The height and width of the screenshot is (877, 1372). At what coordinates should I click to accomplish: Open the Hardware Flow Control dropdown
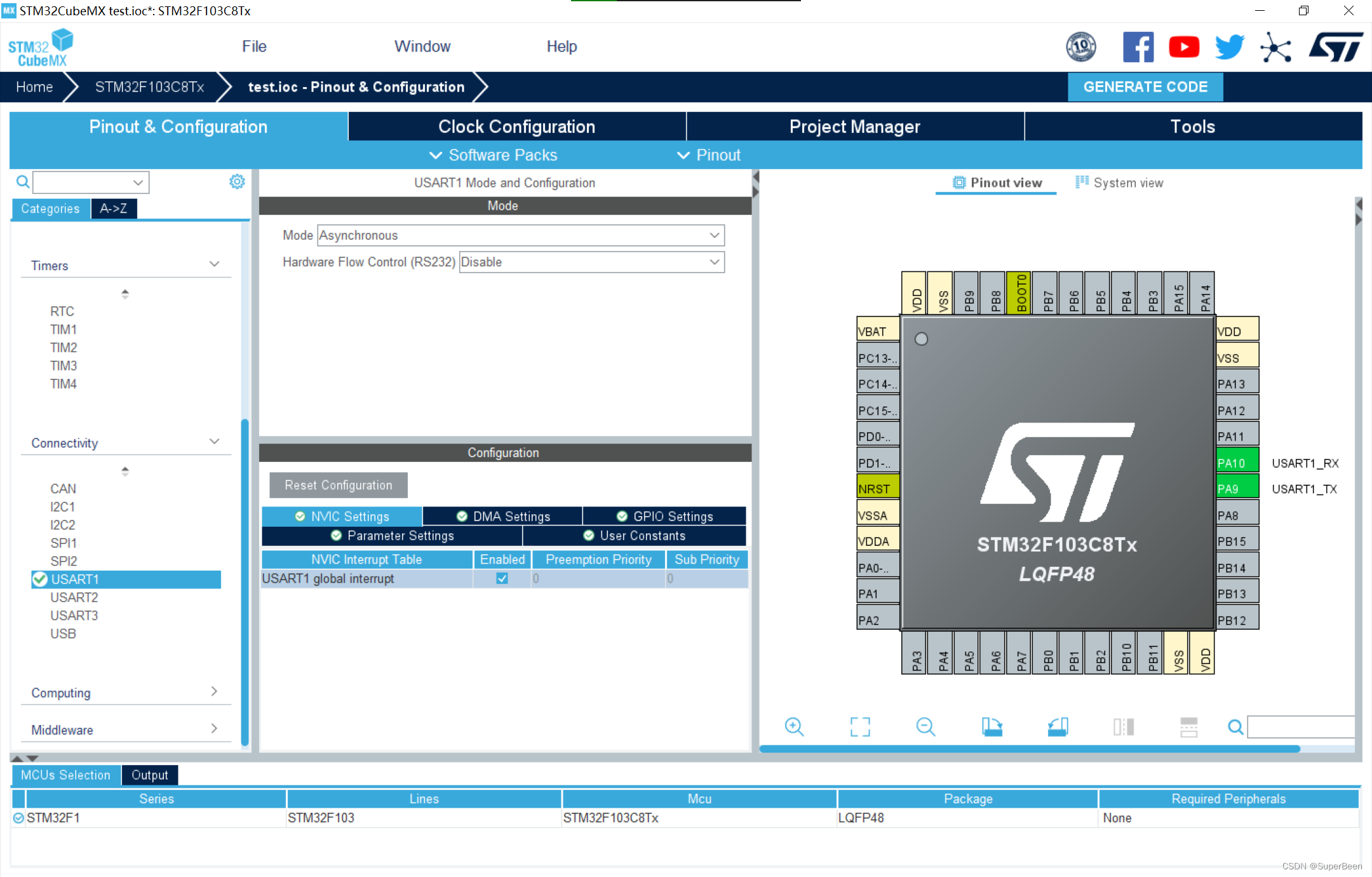coord(591,262)
